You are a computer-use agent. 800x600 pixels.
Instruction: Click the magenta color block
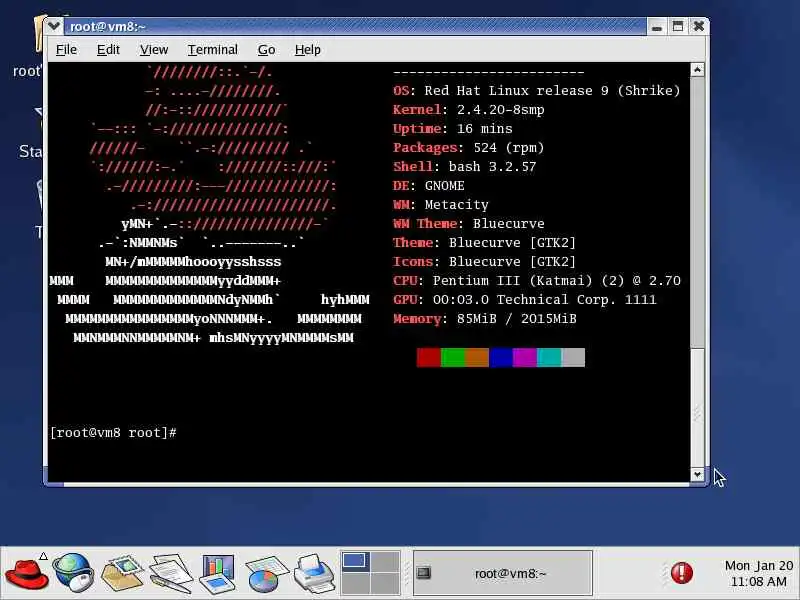click(x=524, y=357)
